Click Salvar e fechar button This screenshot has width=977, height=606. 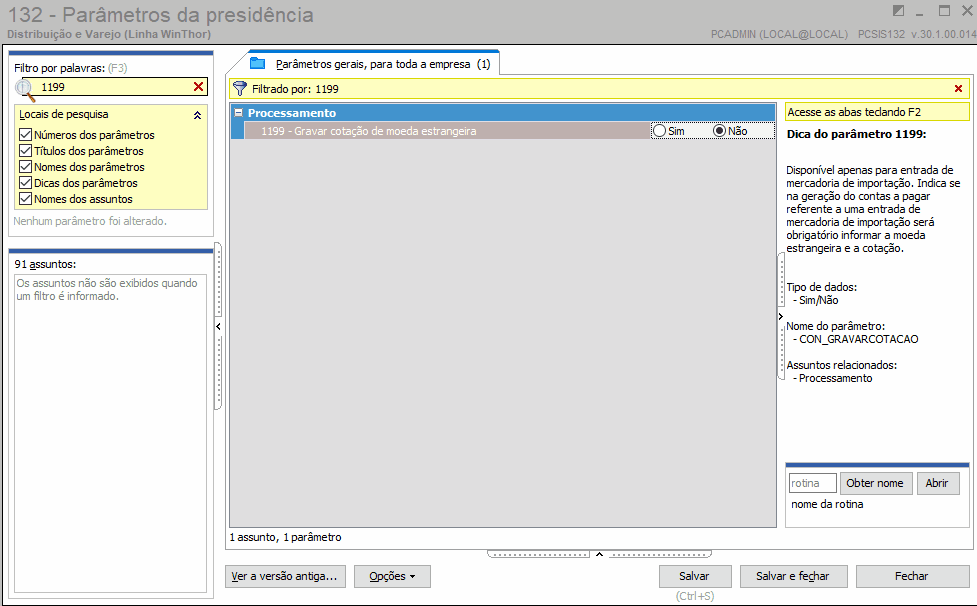793,576
